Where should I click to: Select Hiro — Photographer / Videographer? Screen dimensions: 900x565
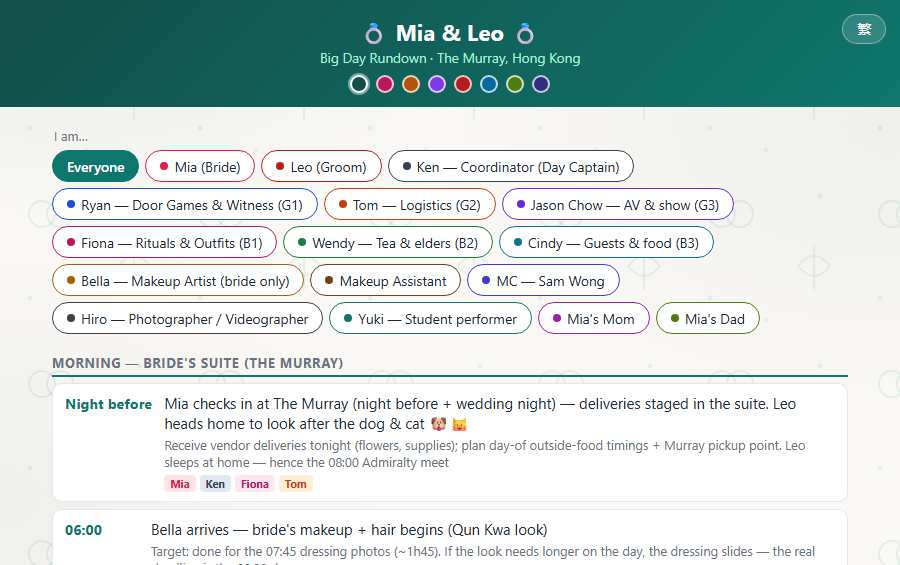coord(187,318)
